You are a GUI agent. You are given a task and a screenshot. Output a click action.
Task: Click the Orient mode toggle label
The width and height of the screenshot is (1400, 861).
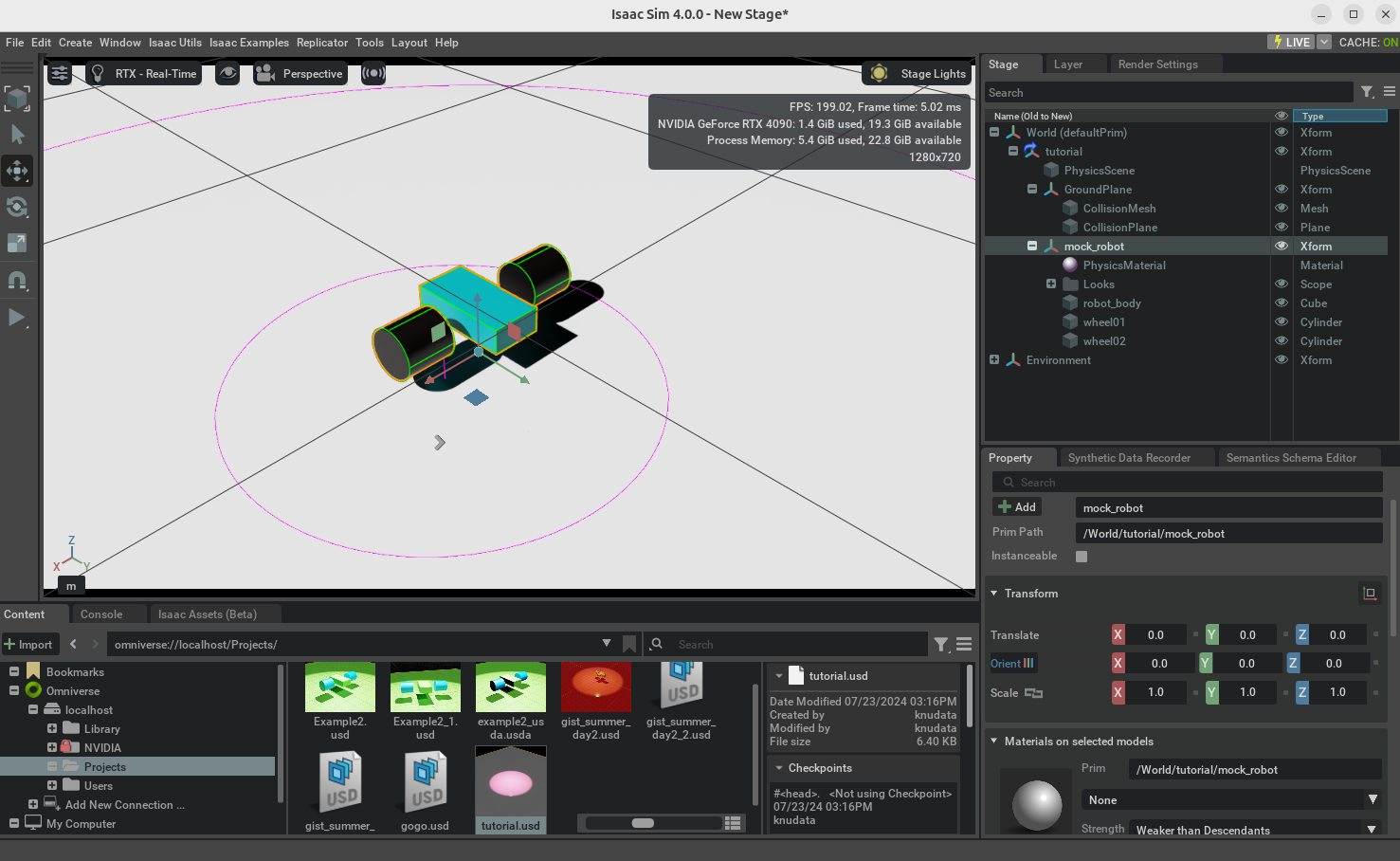[x=1012, y=664]
